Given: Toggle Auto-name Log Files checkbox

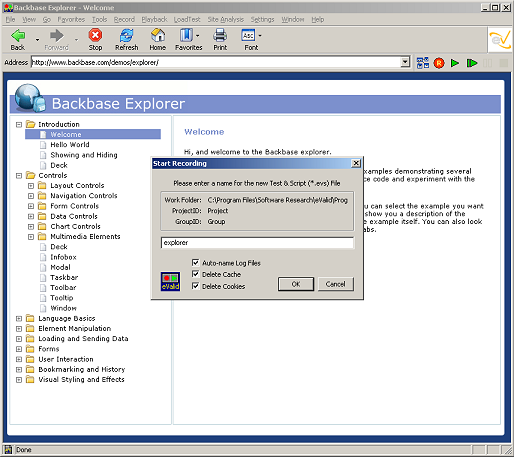Looking at the screenshot, I should coord(196,263).
